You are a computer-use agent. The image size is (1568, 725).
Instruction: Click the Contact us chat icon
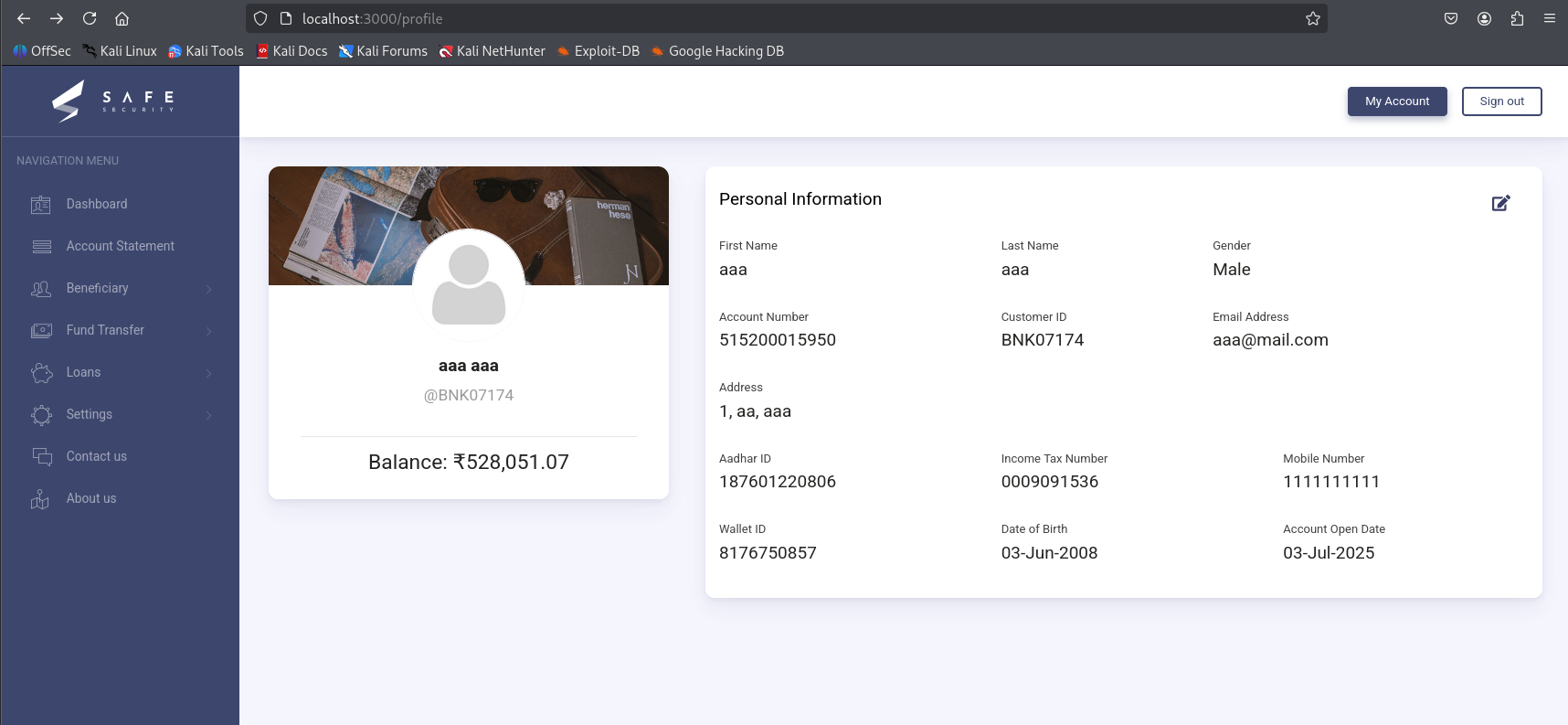pos(41,456)
